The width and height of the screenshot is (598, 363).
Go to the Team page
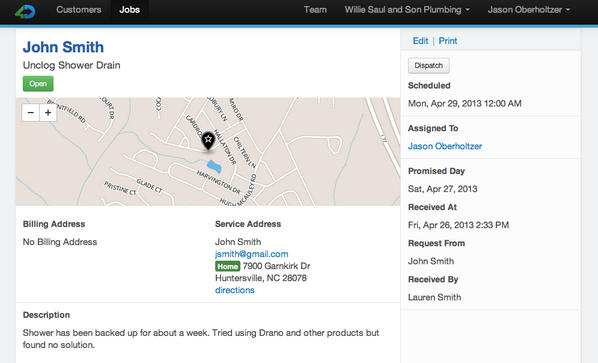[315, 10]
